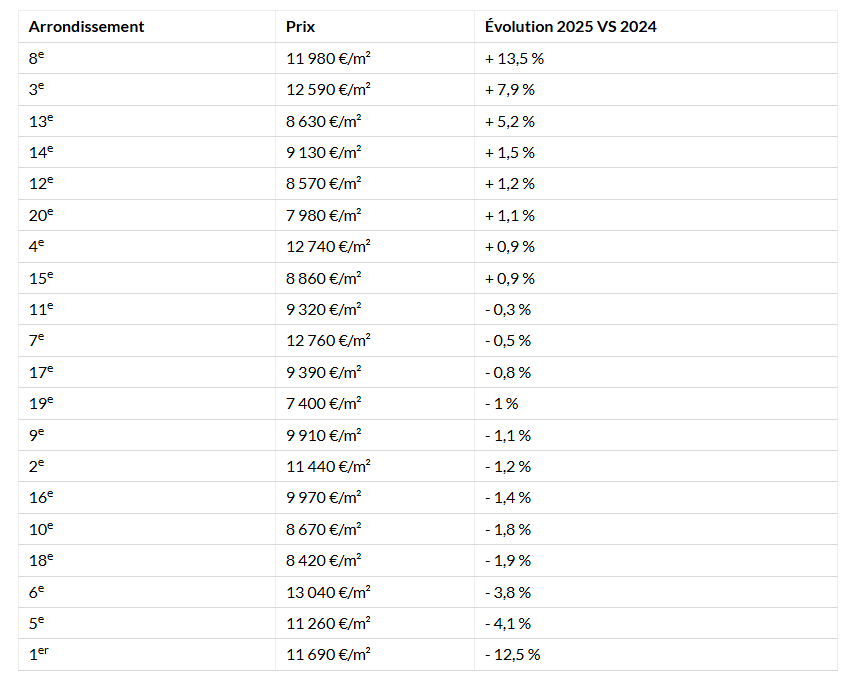Click the 13e arrondissement row label
The height and width of the screenshot is (680, 844).
(x=41, y=121)
